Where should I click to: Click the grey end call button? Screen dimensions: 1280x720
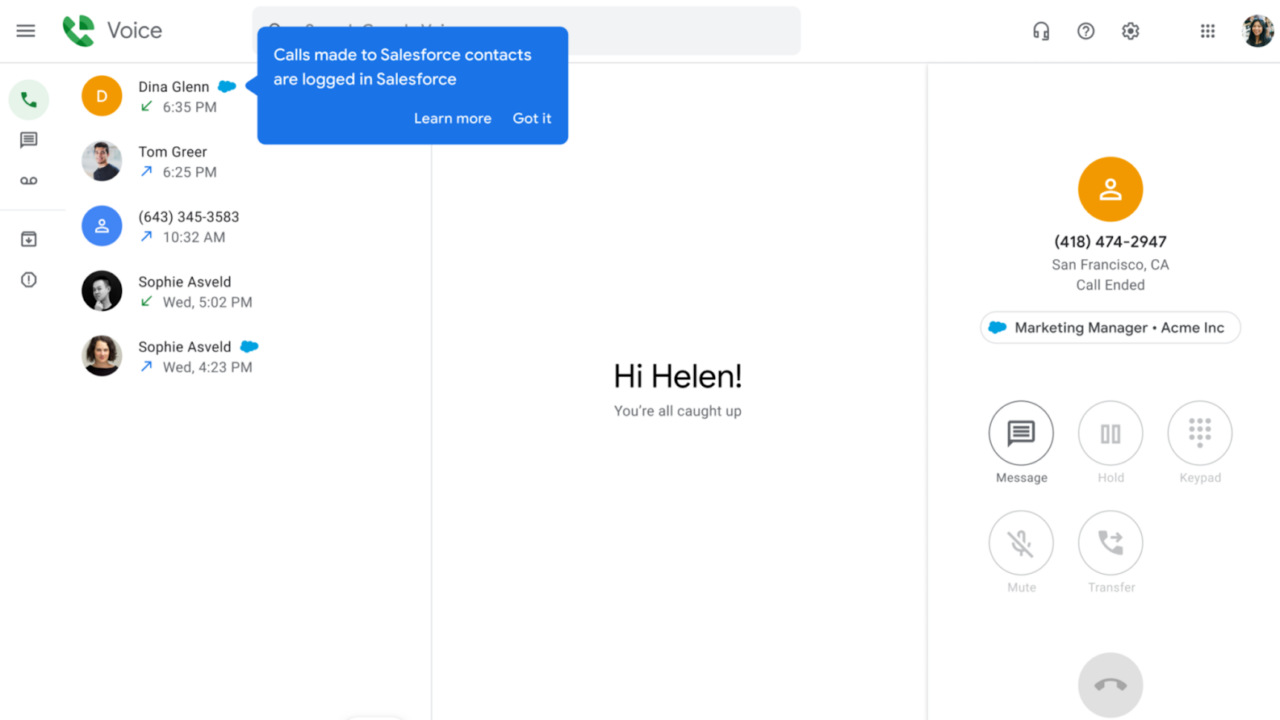point(1110,685)
